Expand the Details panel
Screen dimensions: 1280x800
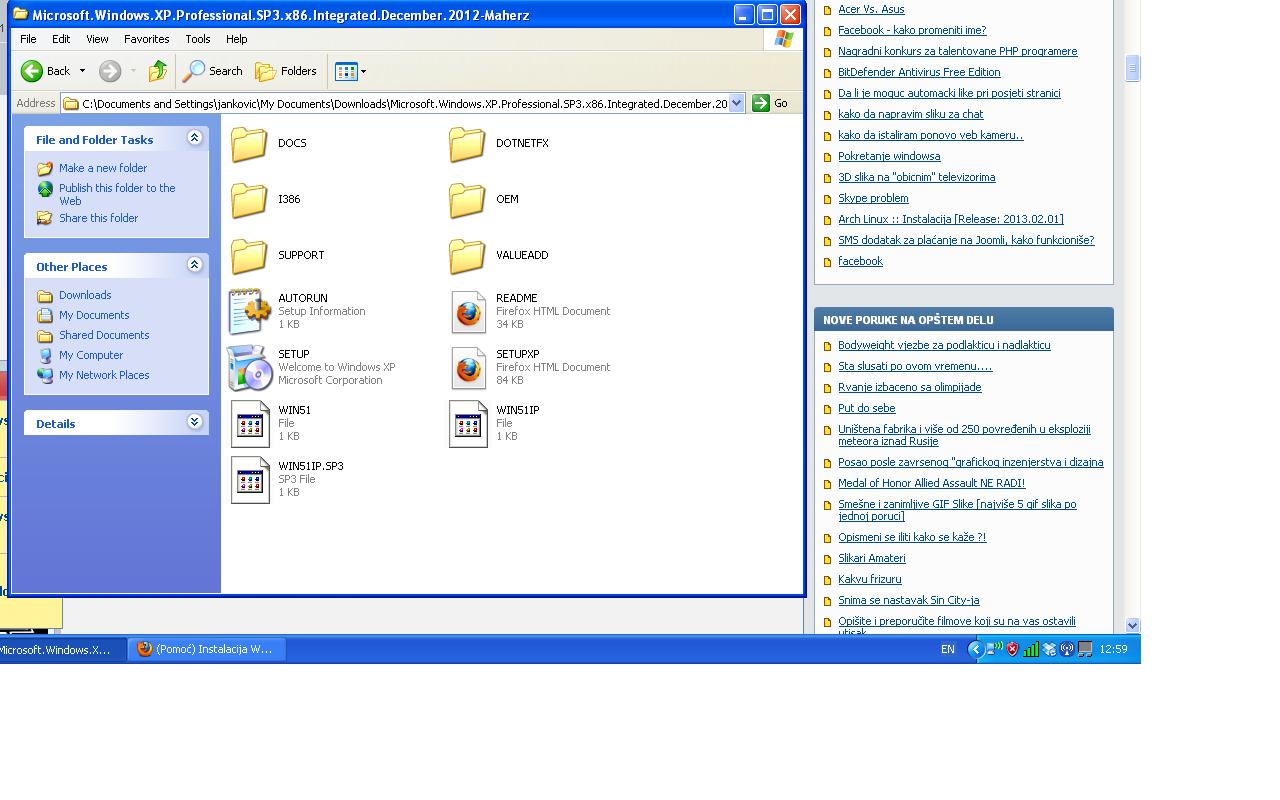(195, 422)
